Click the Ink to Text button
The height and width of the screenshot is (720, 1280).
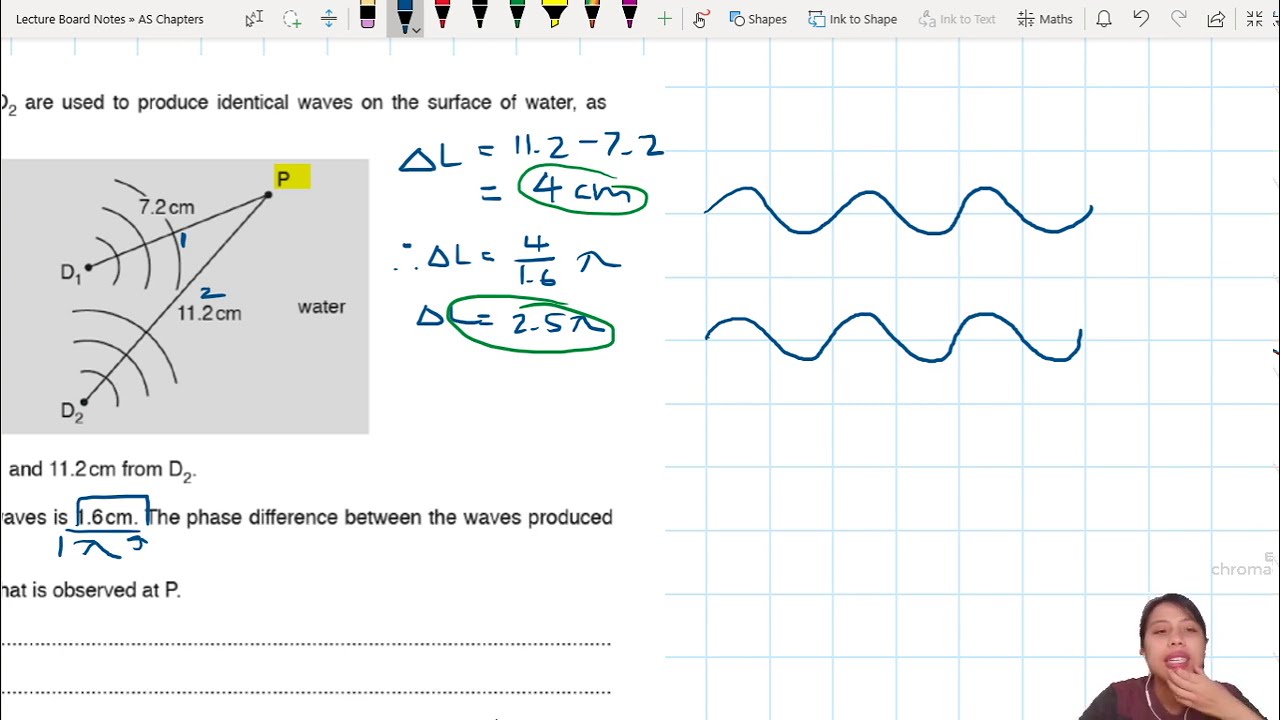click(x=957, y=18)
